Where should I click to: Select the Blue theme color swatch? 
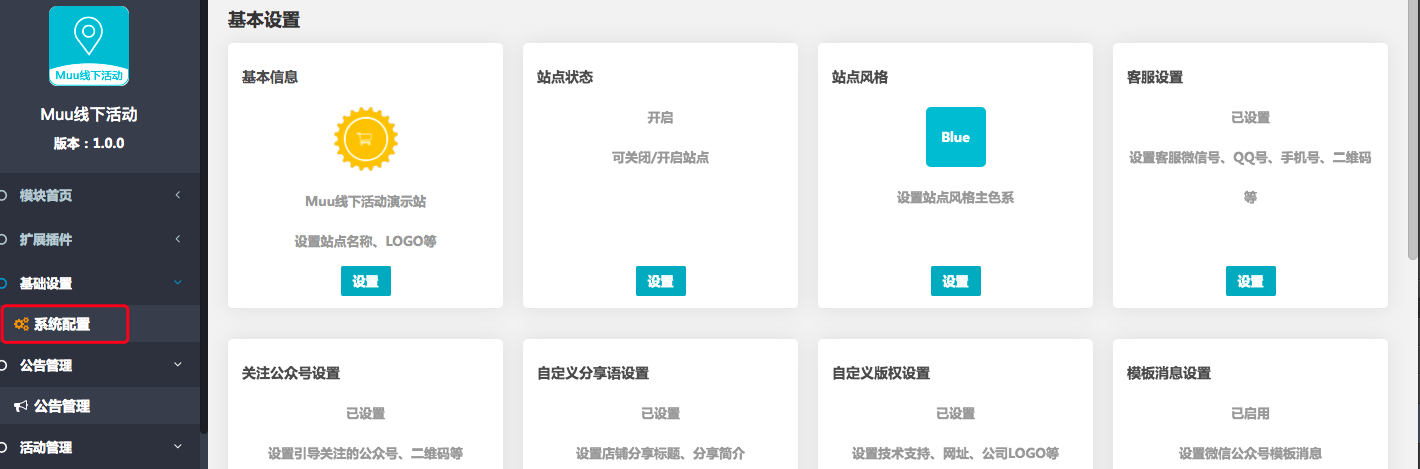point(956,137)
